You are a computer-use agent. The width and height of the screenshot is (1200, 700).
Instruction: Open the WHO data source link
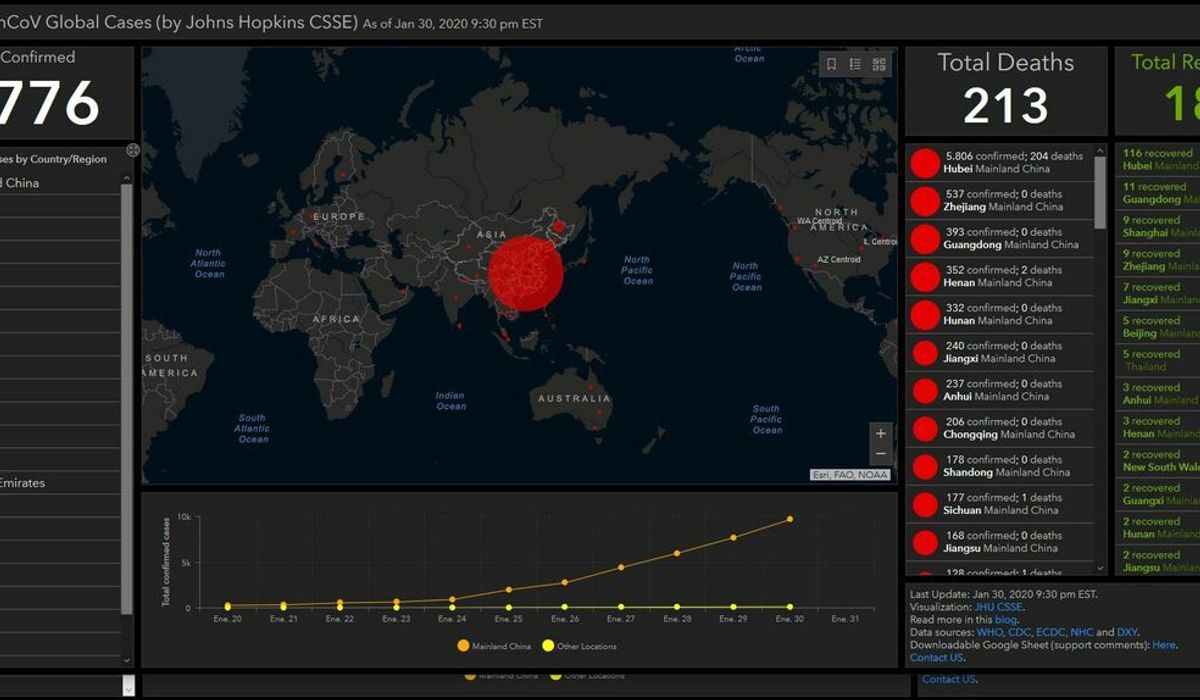point(990,633)
